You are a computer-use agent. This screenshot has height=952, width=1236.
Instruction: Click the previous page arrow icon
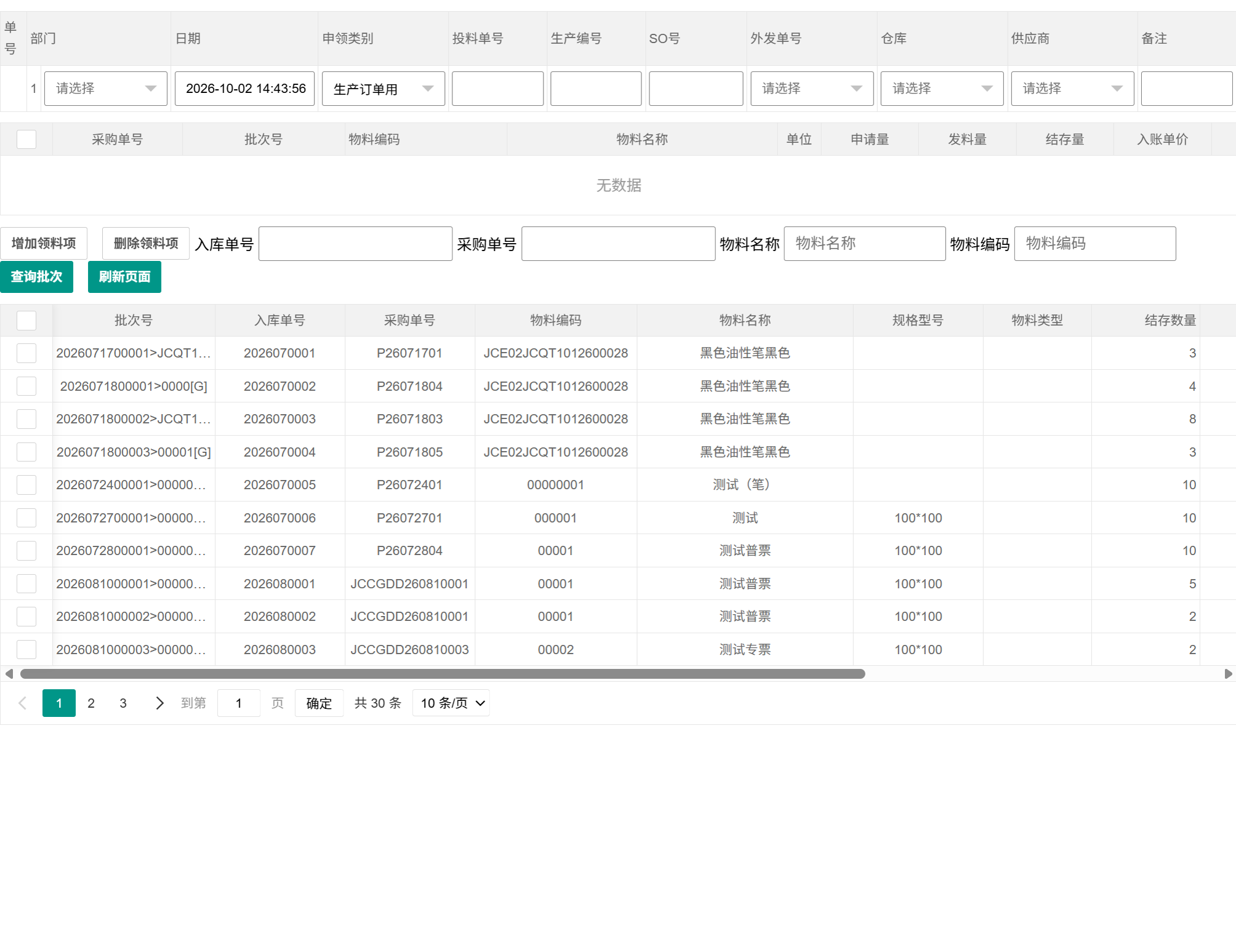tap(23, 703)
